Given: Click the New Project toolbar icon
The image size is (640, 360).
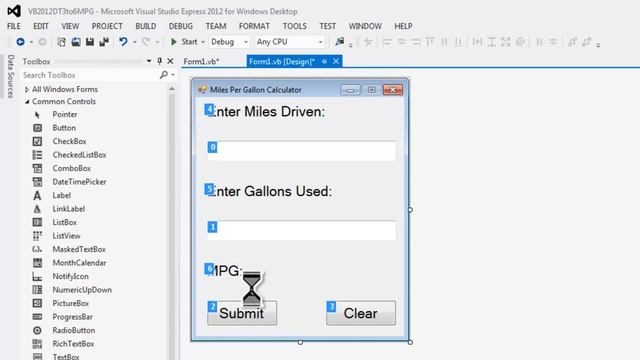Looking at the screenshot, I should [x=61, y=42].
